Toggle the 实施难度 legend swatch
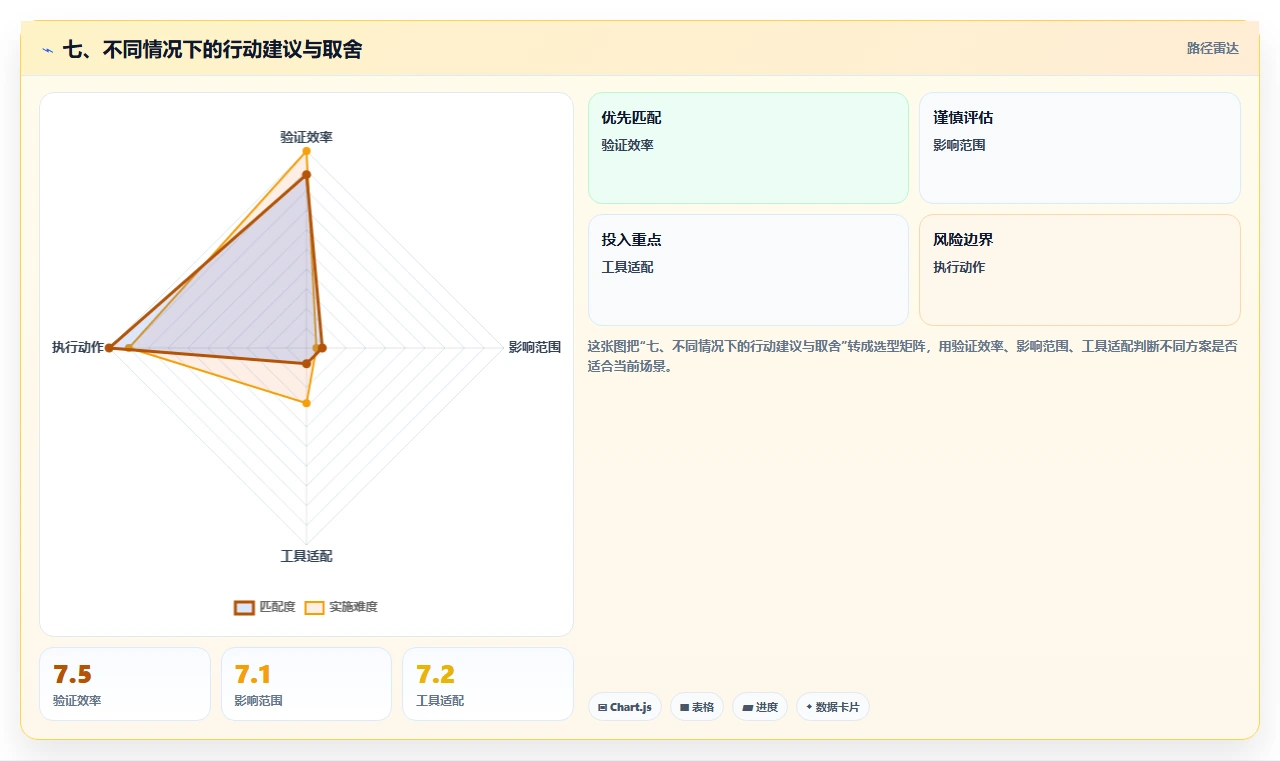Image resolution: width=1280 pixels, height=761 pixels. (x=314, y=607)
